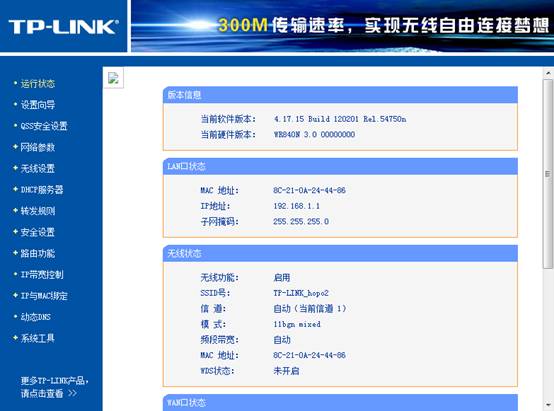
Task: Click the scrollbar down arrow
Action: click(548, 405)
